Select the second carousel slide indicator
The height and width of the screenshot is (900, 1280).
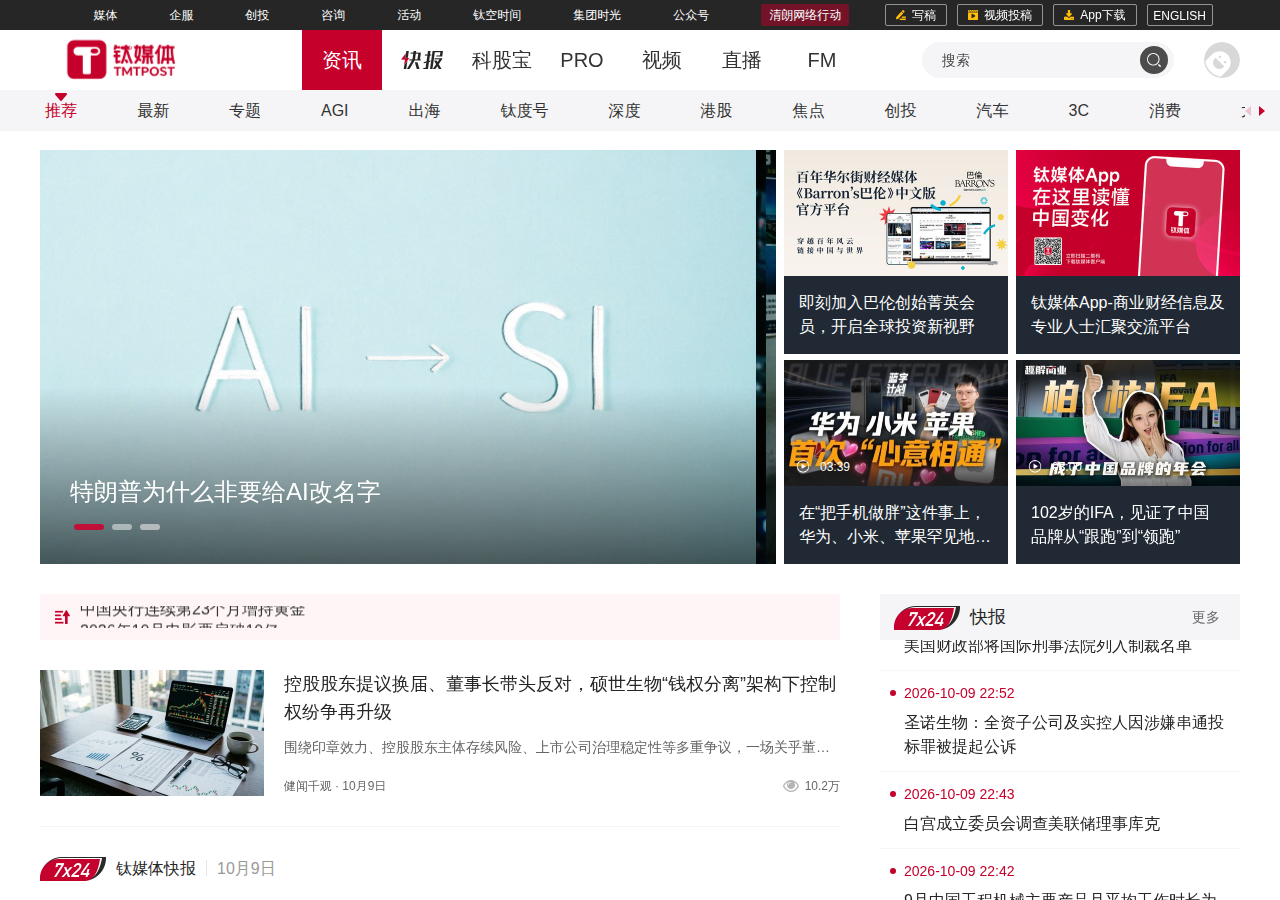click(x=122, y=527)
